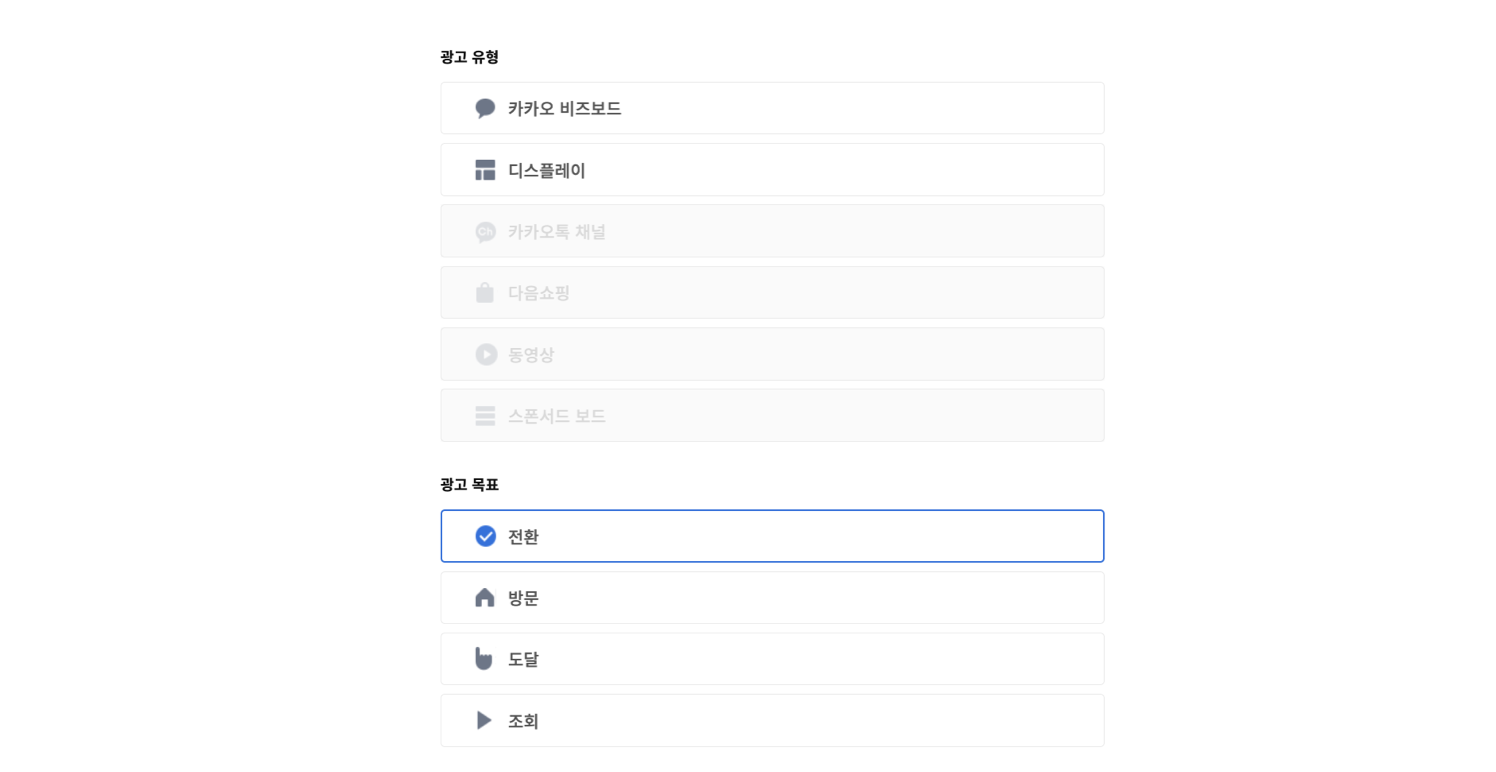Click the circular play icon for 동영상

(486, 354)
